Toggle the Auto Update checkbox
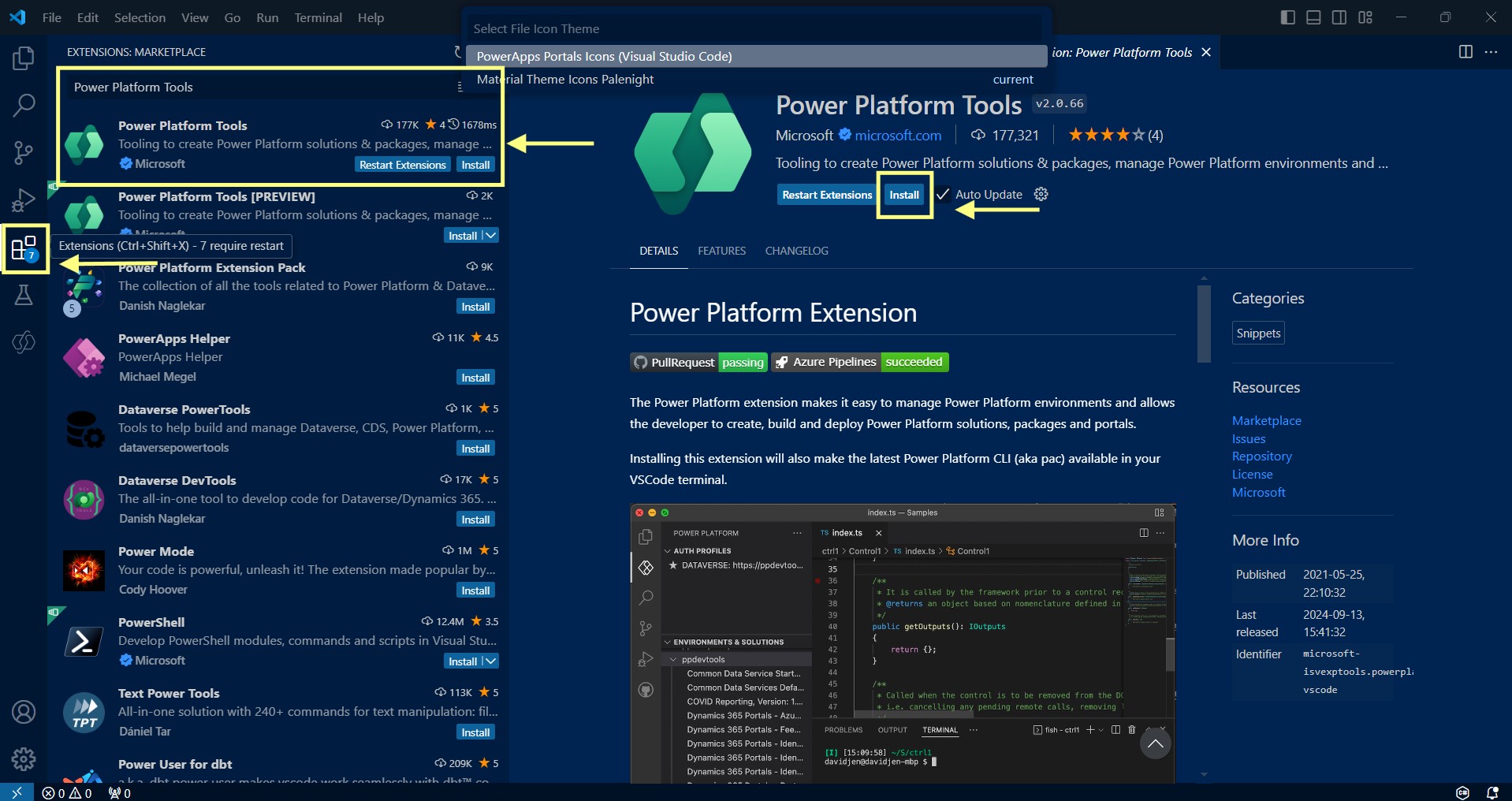Image resolution: width=1512 pixels, height=801 pixels. pyautogui.click(x=943, y=195)
